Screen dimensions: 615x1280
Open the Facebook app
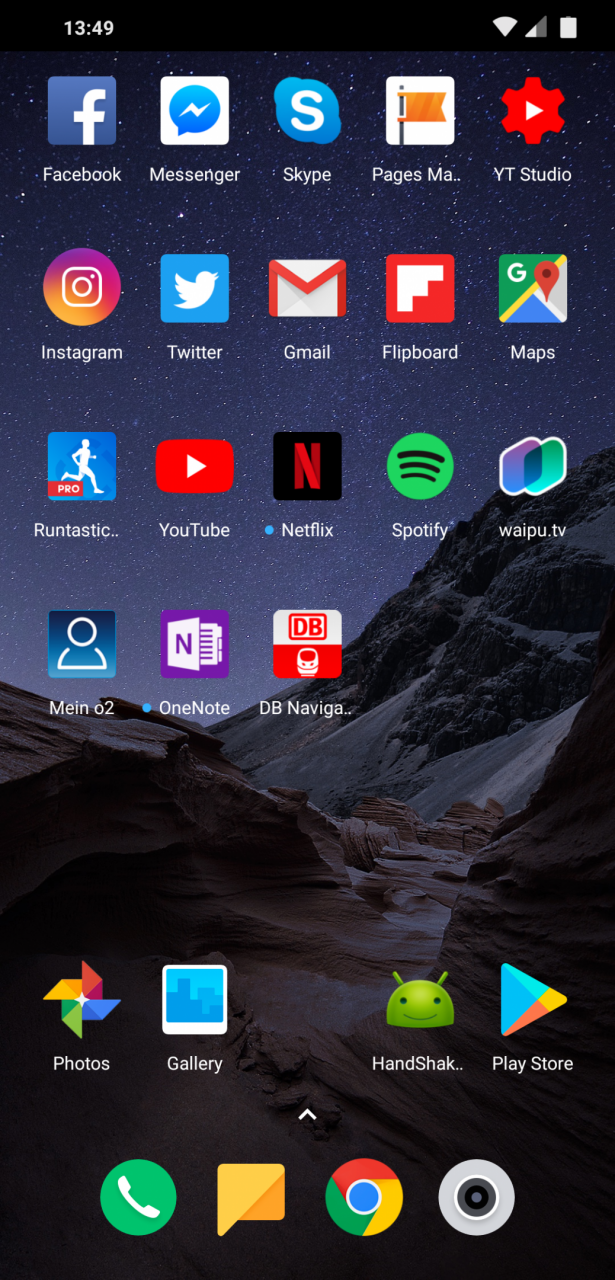point(82,111)
